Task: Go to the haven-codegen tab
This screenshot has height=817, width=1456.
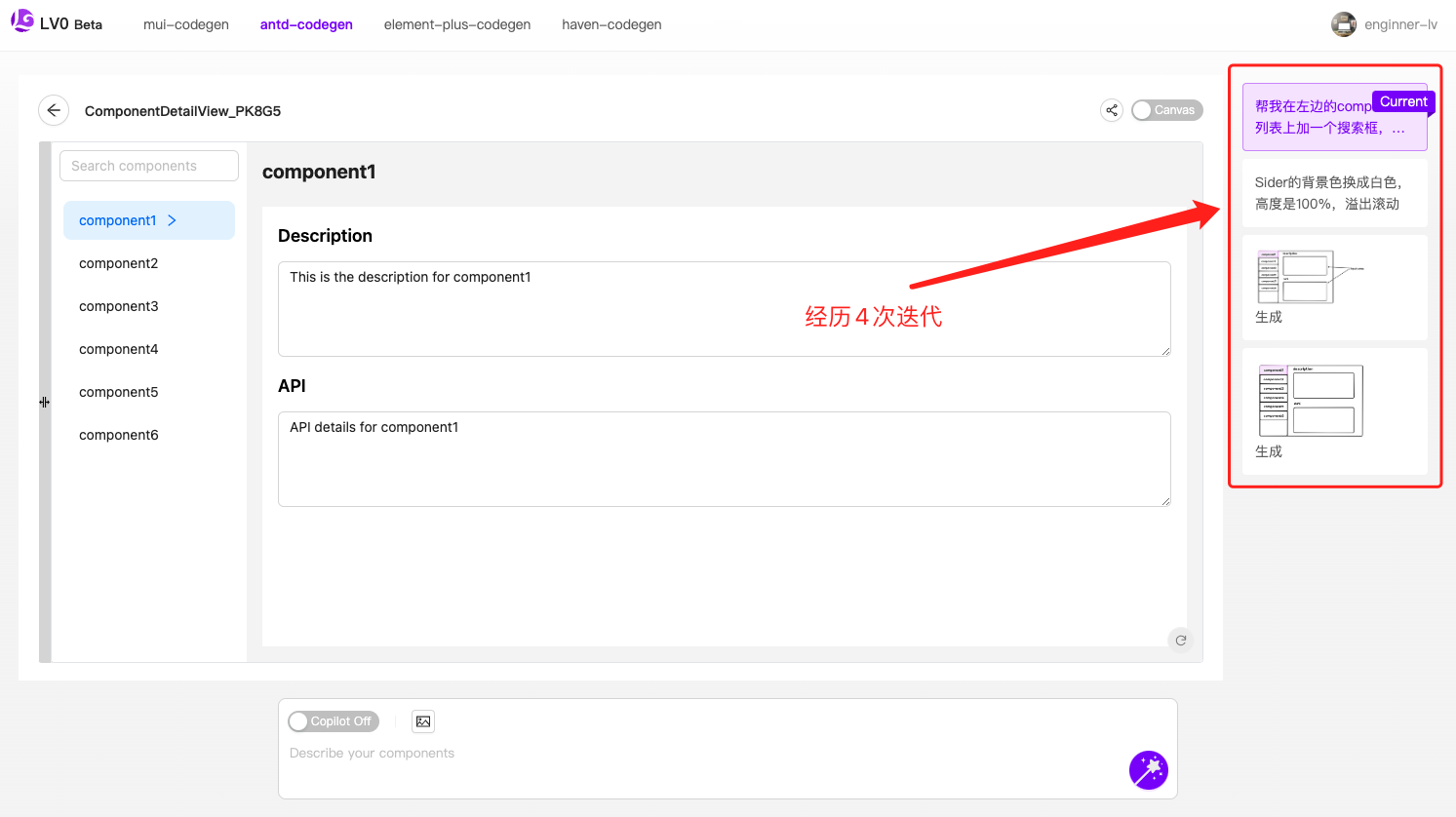Action: tap(611, 24)
